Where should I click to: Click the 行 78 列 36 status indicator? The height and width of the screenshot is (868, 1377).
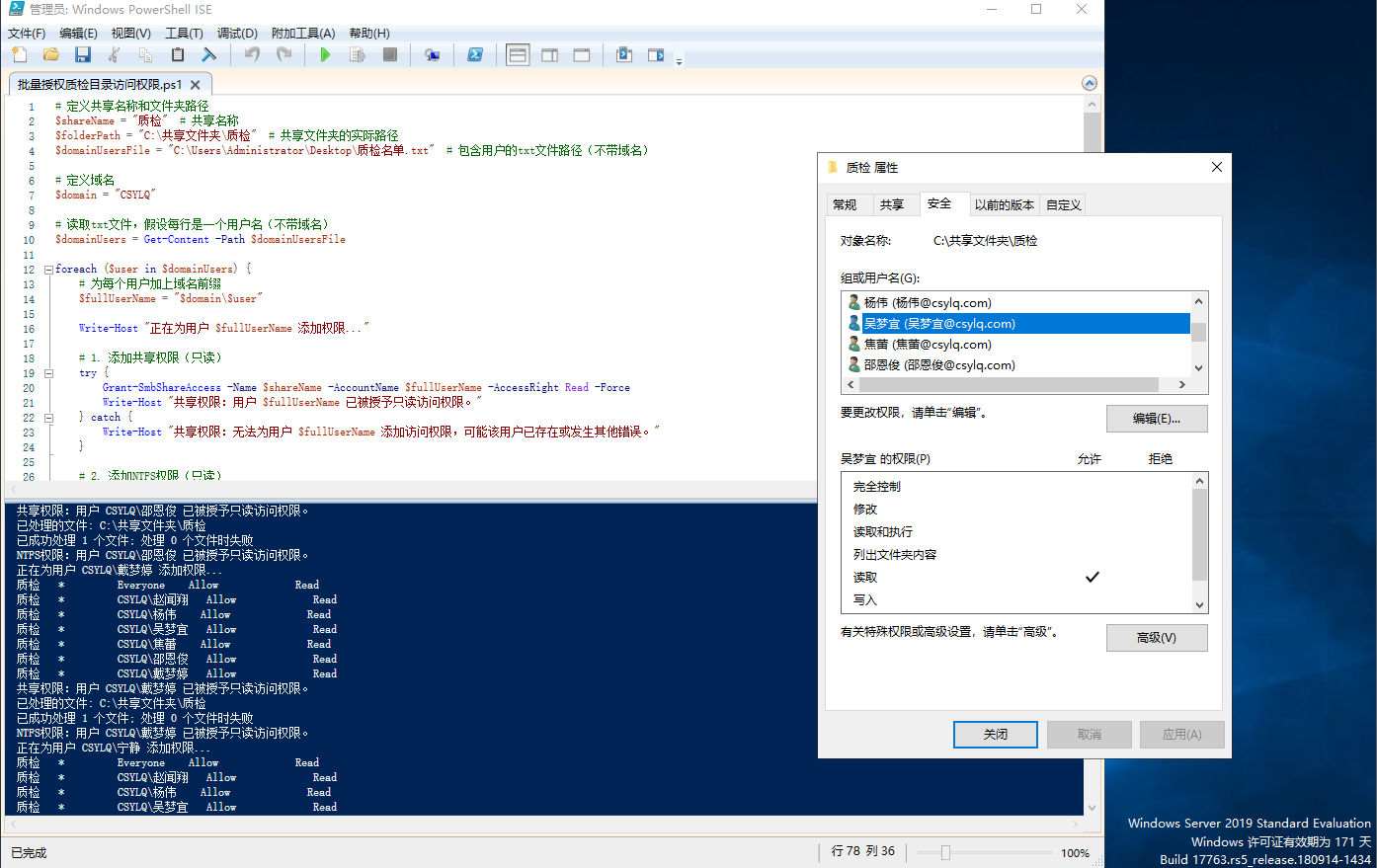pos(863,851)
